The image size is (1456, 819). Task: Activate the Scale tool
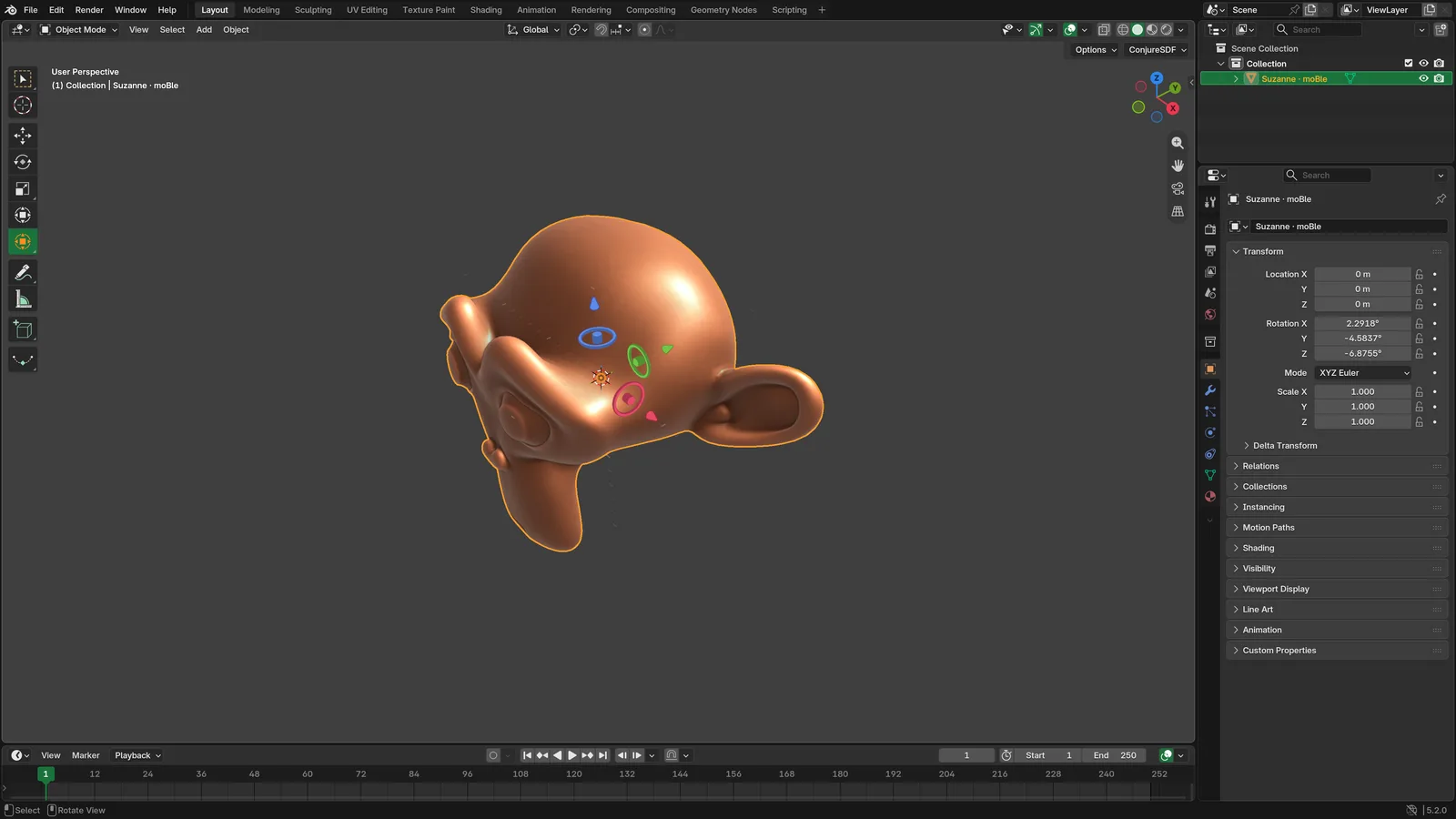point(23,189)
